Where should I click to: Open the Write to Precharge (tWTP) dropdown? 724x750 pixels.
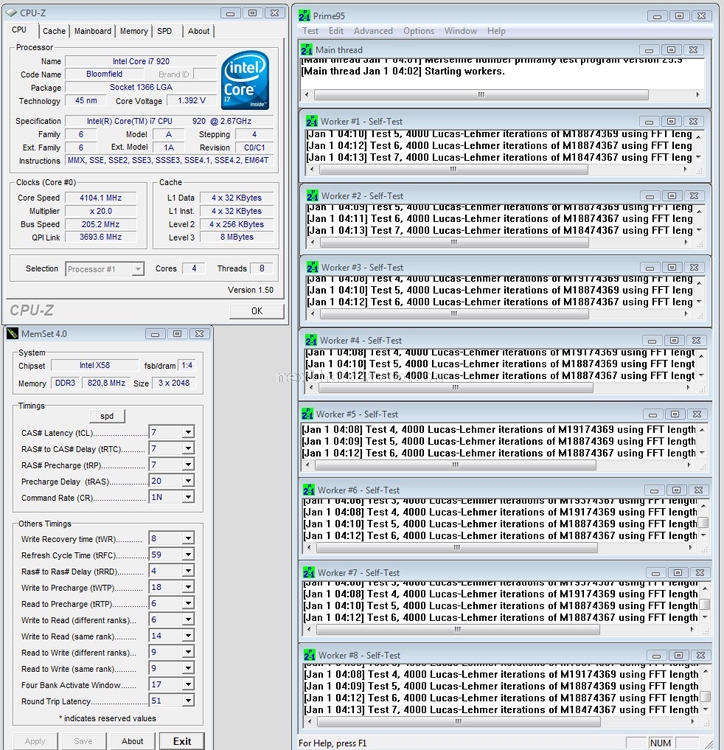(188, 587)
